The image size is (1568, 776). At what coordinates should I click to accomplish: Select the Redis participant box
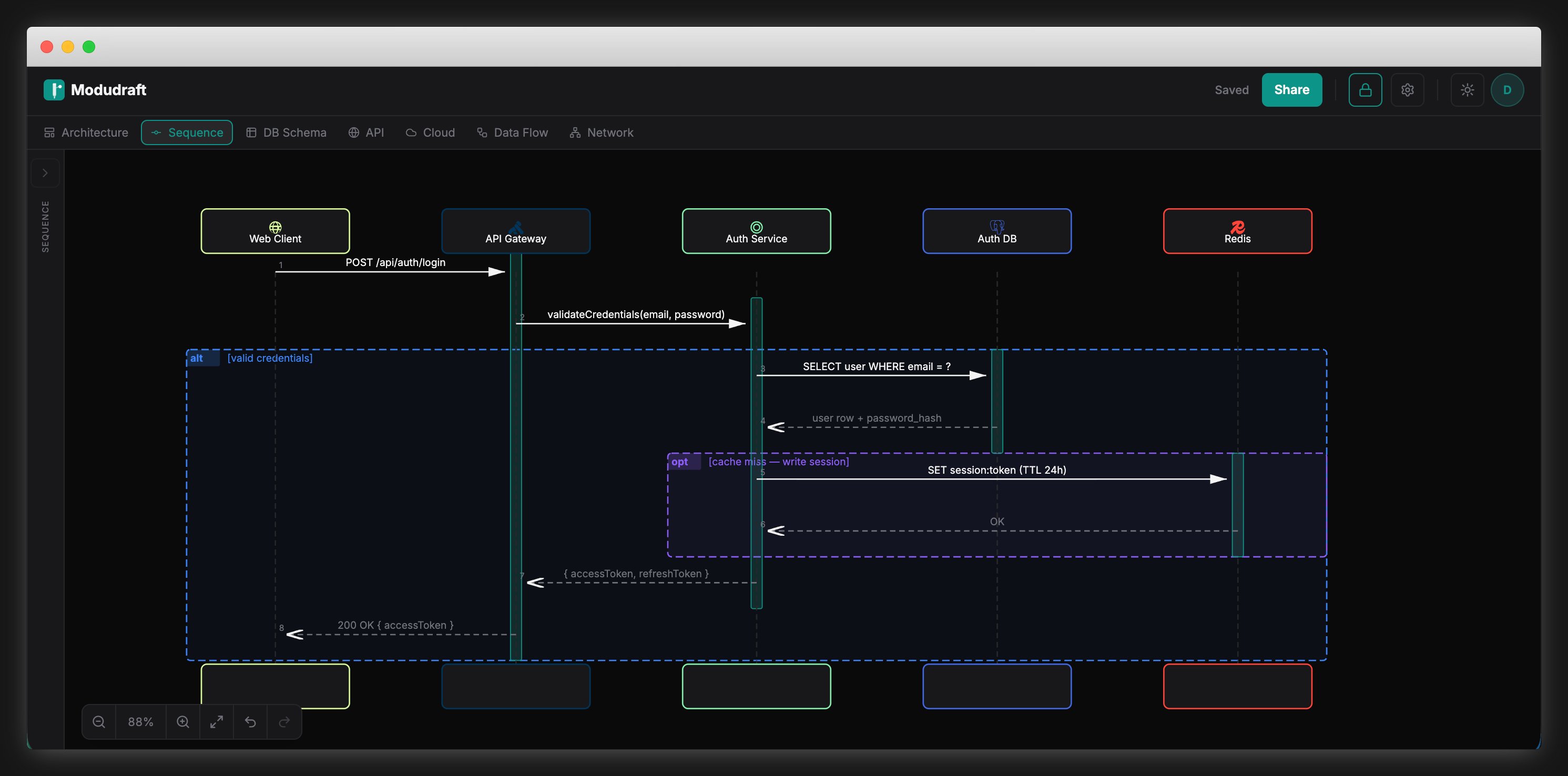(1237, 231)
